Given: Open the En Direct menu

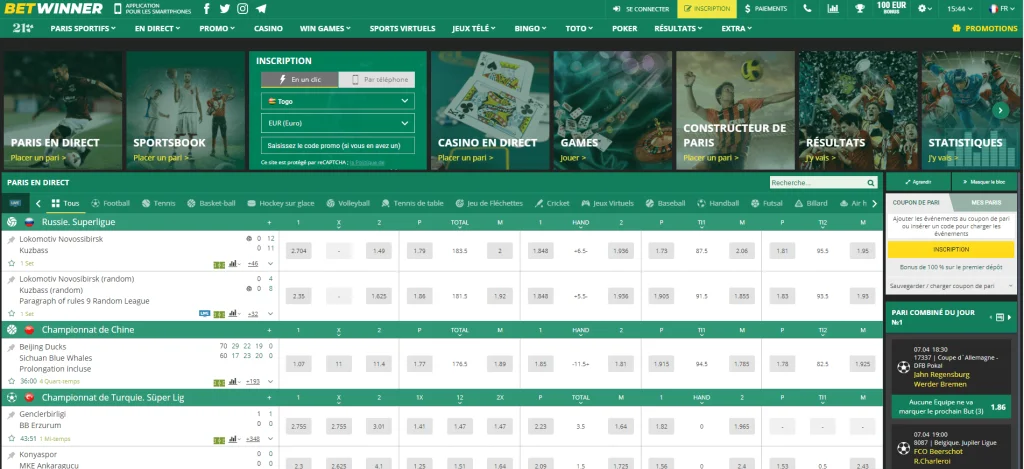Looking at the screenshot, I should click(x=157, y=28).
